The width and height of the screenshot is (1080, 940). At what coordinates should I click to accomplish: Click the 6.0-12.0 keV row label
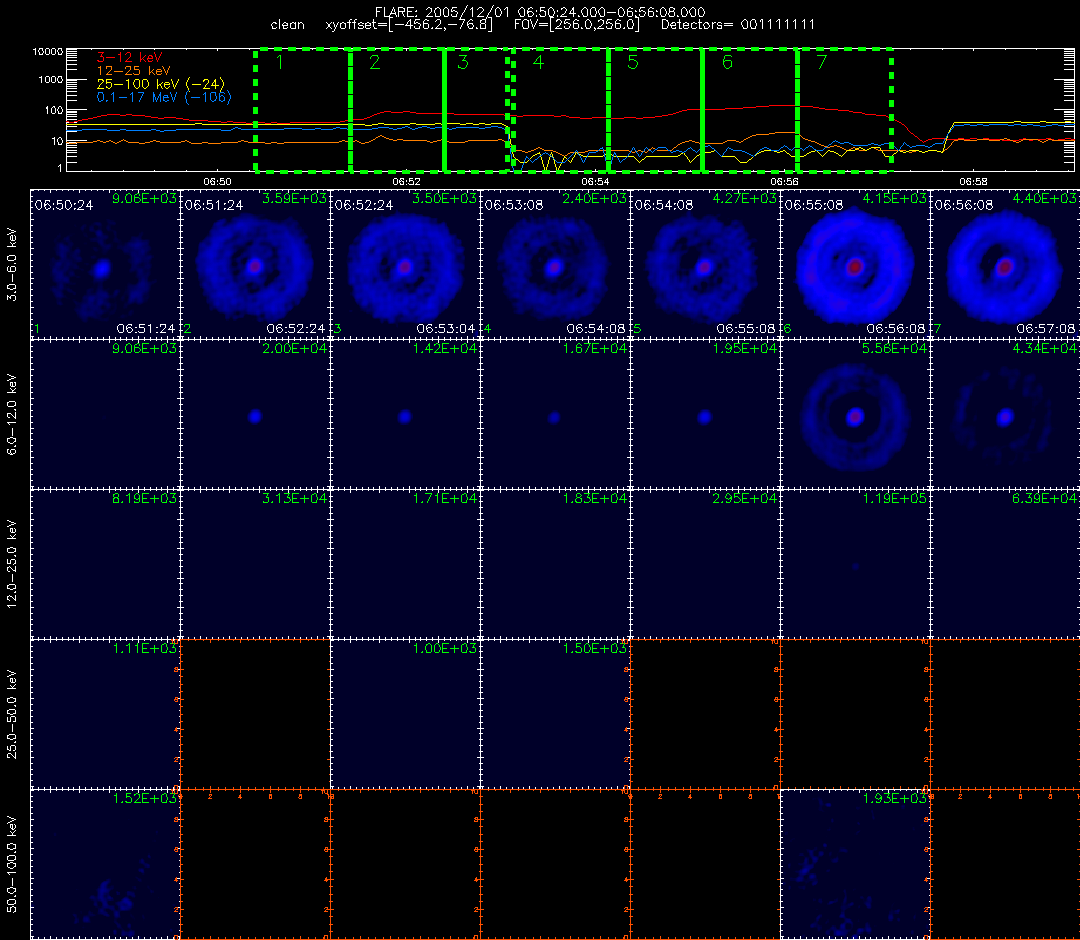coord(12,415)
